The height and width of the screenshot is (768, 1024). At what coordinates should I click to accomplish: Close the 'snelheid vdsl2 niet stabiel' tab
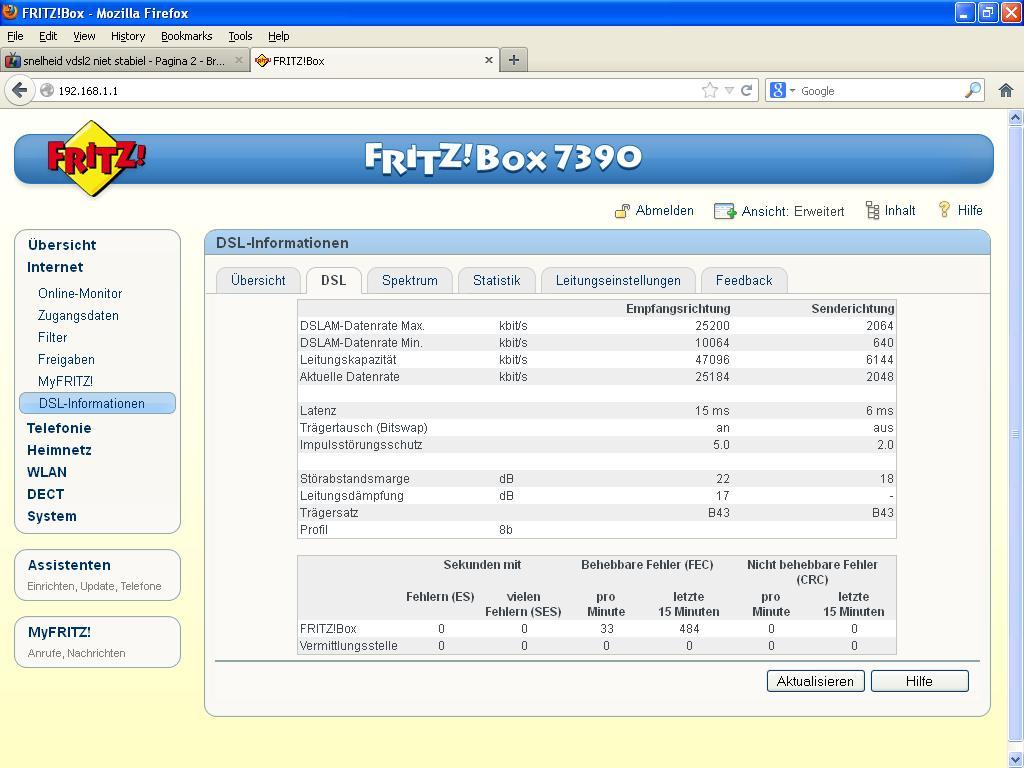coord(238,60)
